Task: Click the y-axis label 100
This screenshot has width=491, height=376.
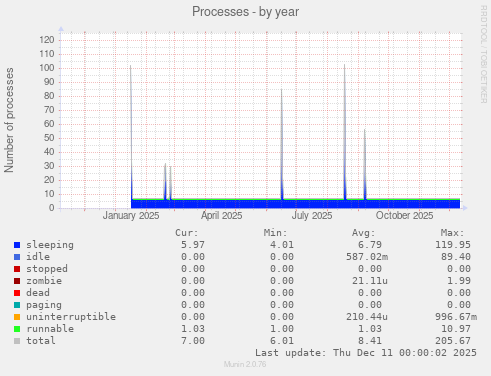Action: (x=47, y=68)
